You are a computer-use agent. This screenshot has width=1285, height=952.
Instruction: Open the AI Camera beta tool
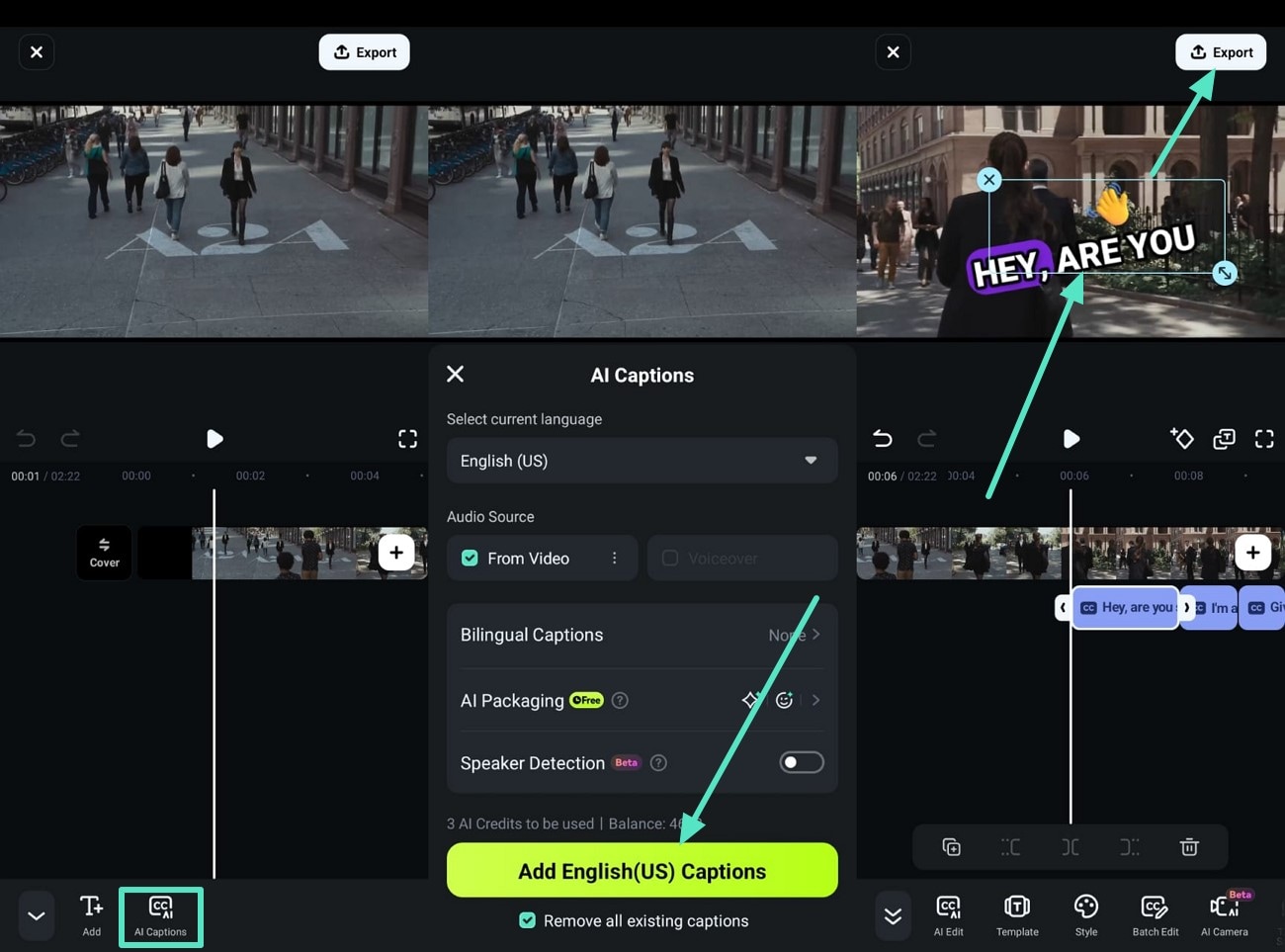click(1225, 915)
